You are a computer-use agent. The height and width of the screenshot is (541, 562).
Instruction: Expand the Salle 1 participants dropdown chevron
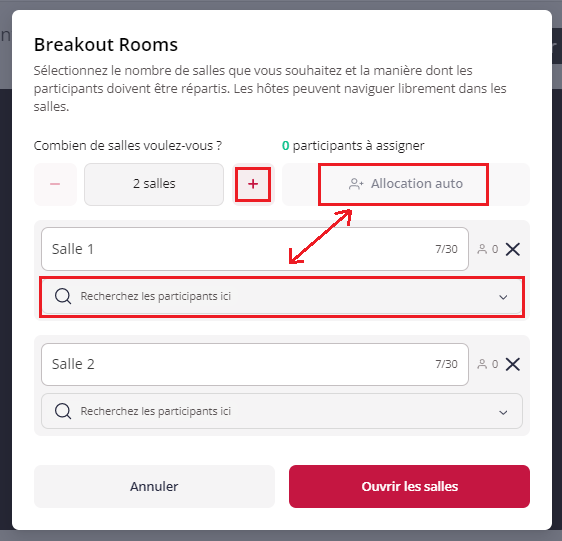click(x=503, y=297)
